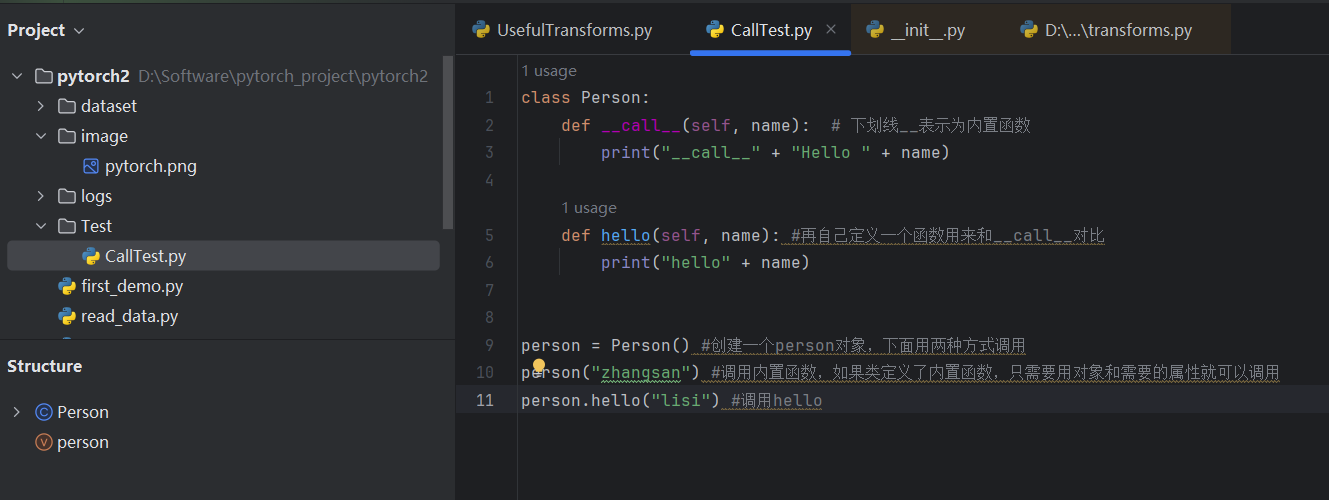The width and height of the screenshot is (1329, 500).
Task: Select the logs folder icon
Action: point(67,196)
